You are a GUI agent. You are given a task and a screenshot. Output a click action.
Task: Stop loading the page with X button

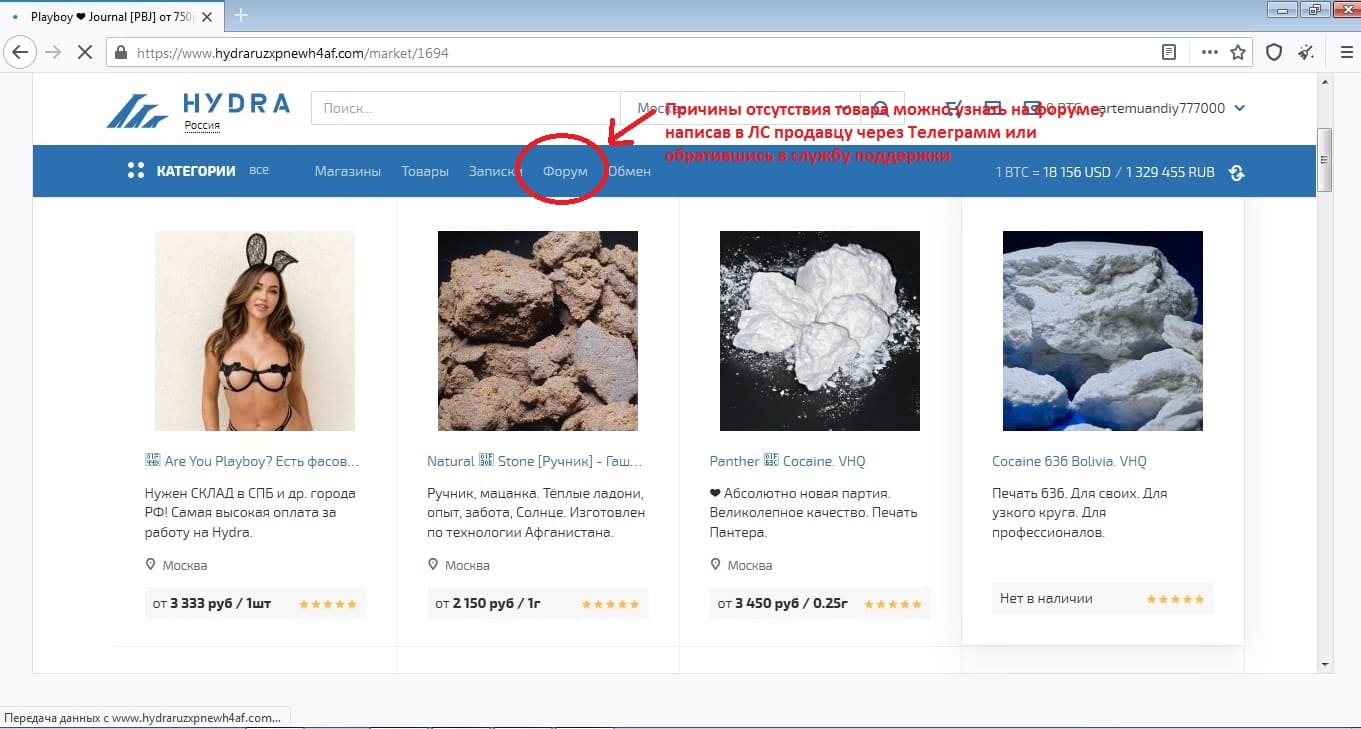click(x=86, y=52)
